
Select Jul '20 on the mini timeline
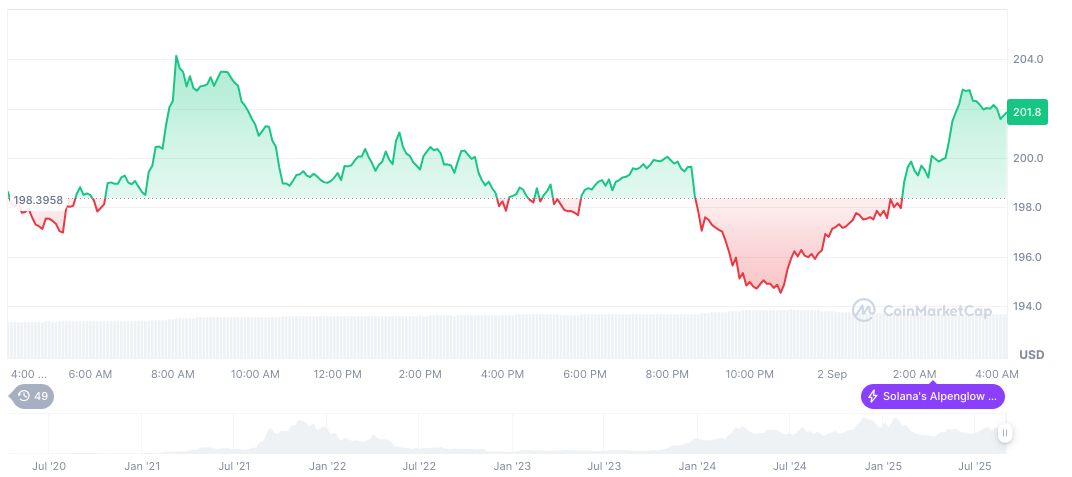coord(48,466)
